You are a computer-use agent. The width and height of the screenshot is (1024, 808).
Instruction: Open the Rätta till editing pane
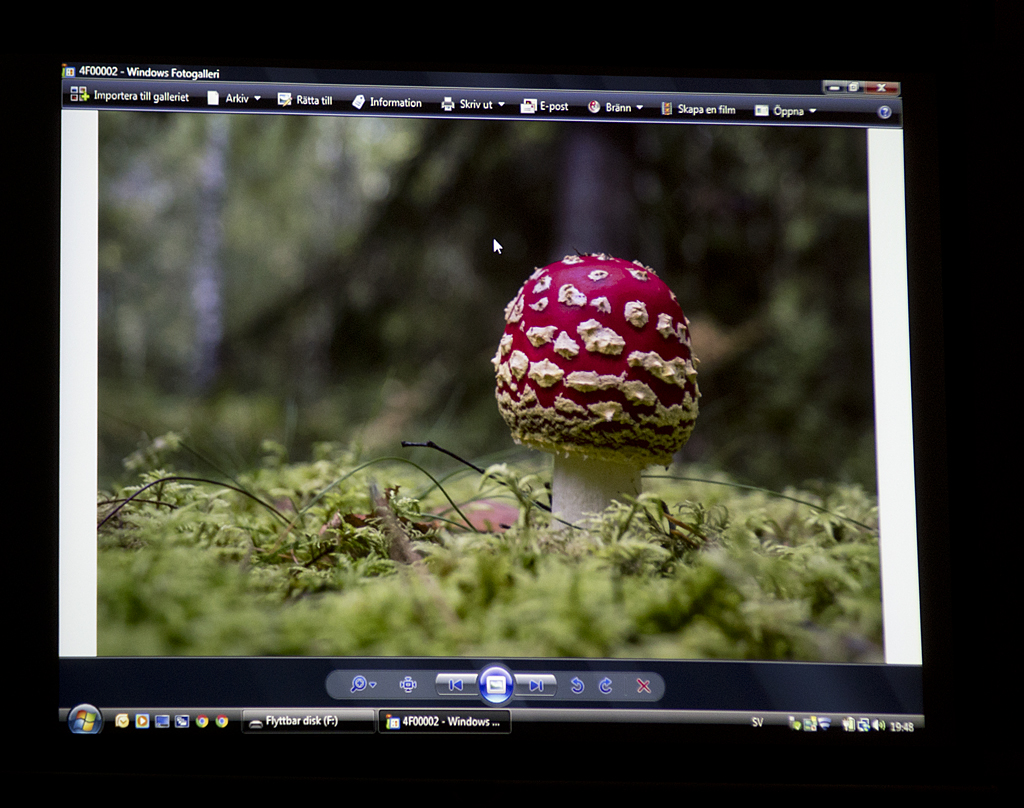coord(305,100)
